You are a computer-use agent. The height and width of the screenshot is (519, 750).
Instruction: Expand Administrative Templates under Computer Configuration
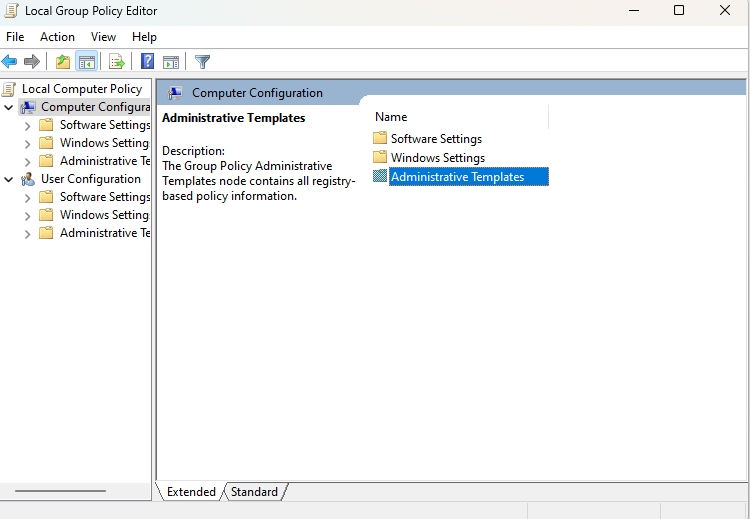pyautogui.click(x=27, y=161)
